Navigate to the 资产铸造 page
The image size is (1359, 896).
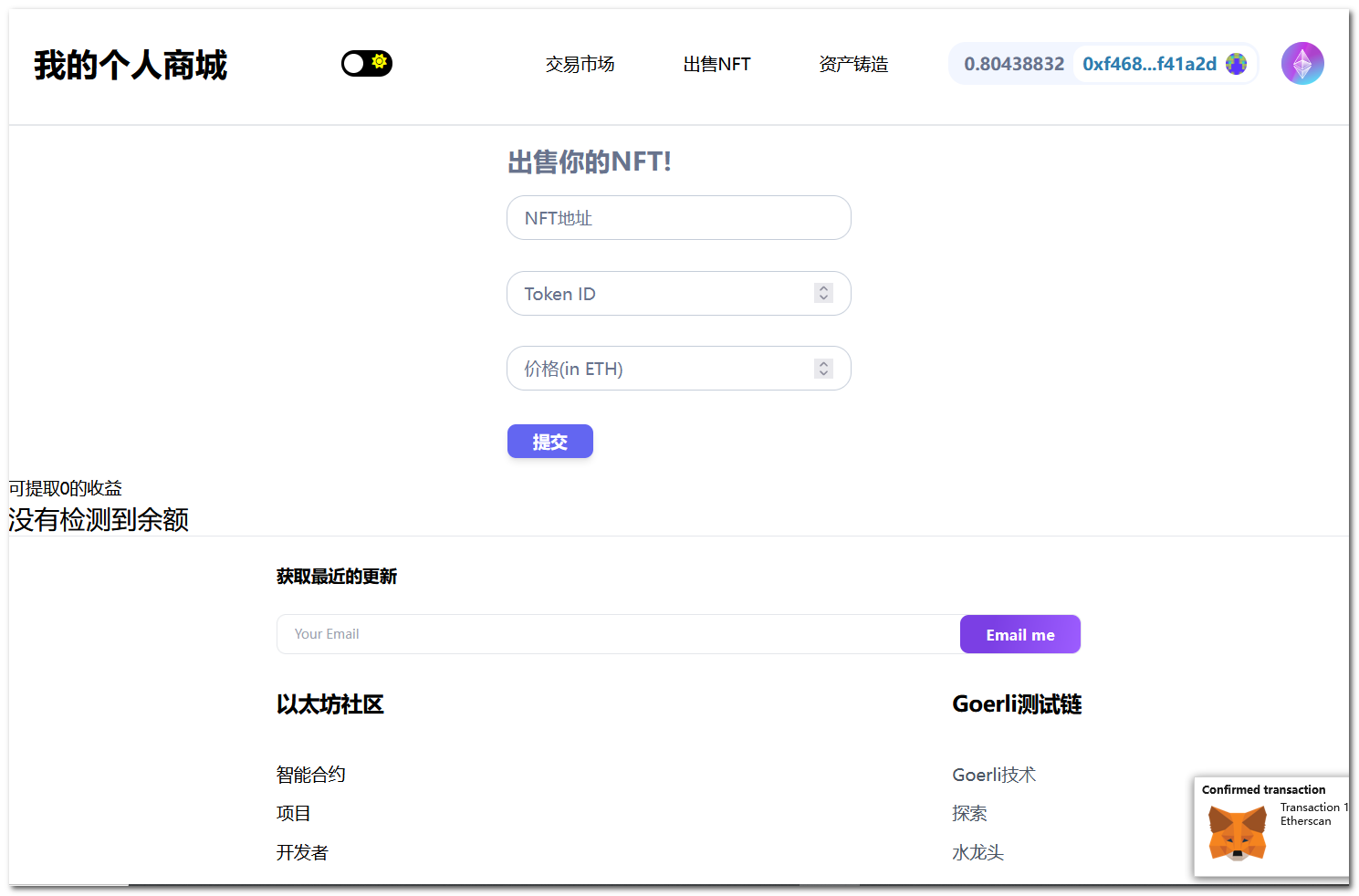(853, 64)
